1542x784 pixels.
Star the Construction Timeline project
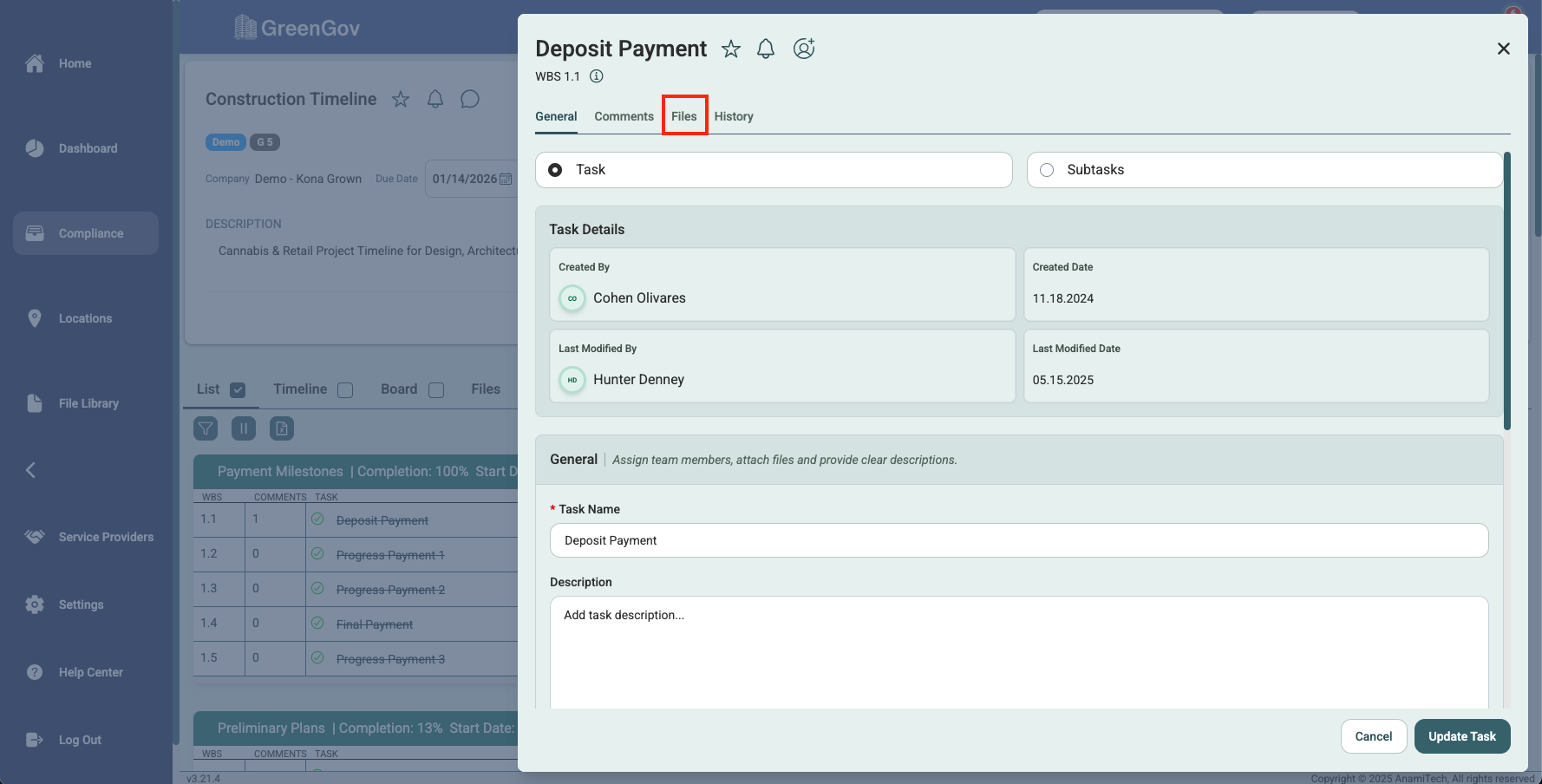coord(401,99)
